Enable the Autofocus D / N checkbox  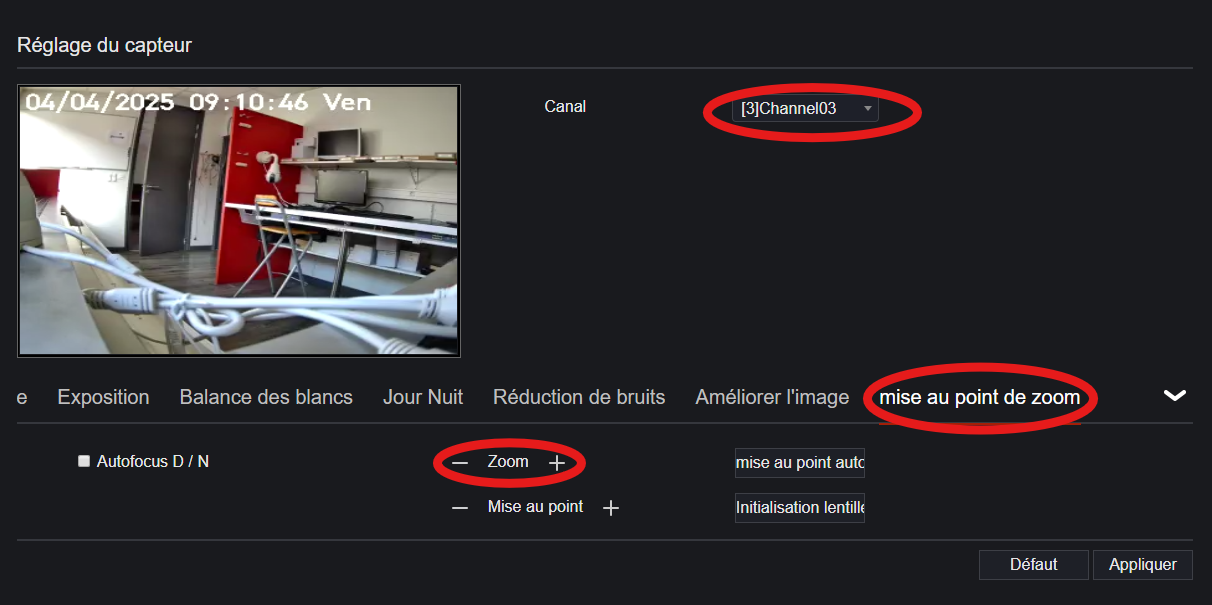click(x=84, y=461)
